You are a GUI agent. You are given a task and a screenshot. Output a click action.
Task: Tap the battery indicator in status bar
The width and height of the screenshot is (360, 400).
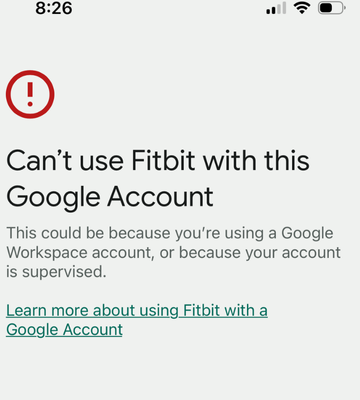pyautogui.click(x=331, y=8)
